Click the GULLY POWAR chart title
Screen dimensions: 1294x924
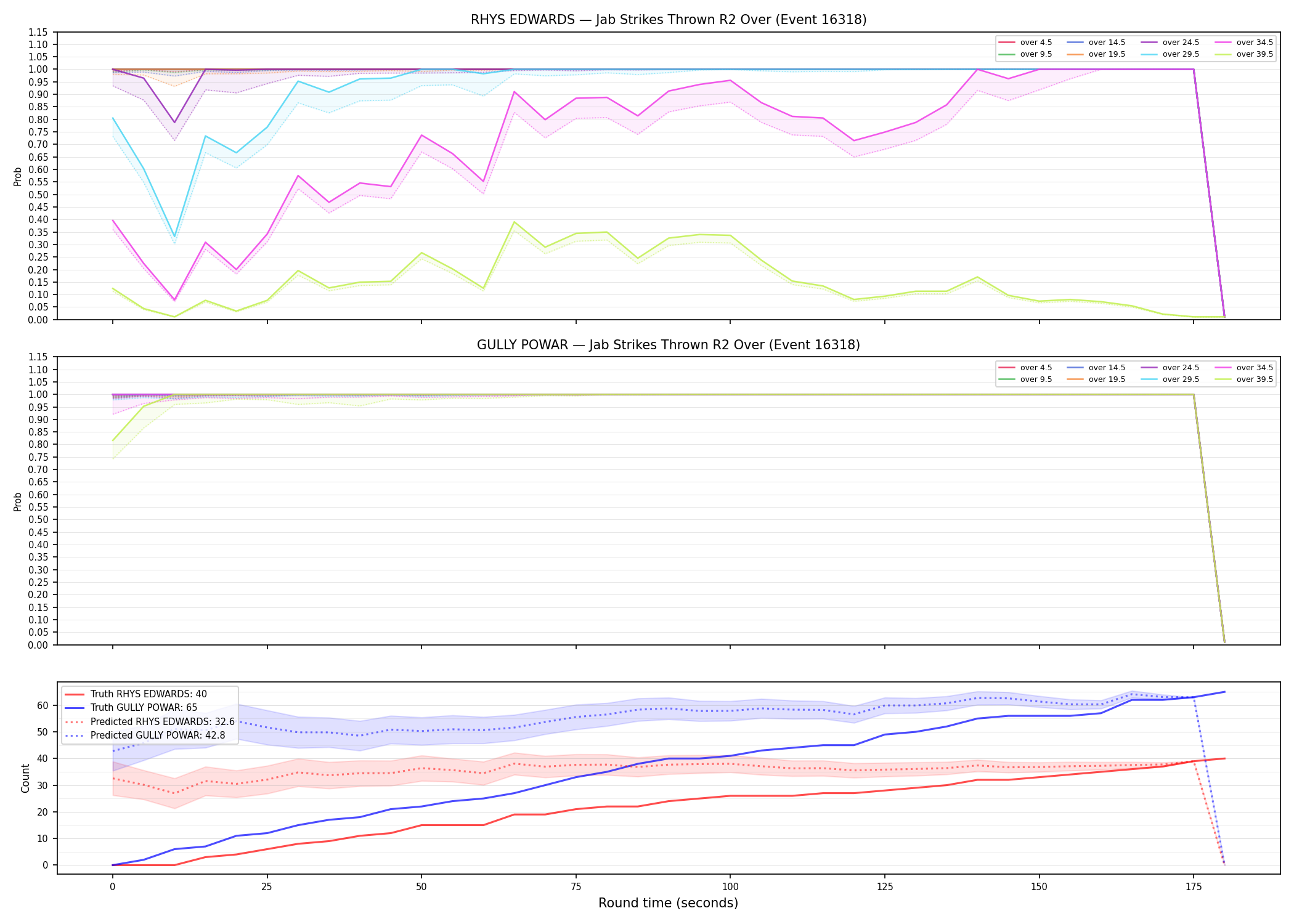pos(669,345)
